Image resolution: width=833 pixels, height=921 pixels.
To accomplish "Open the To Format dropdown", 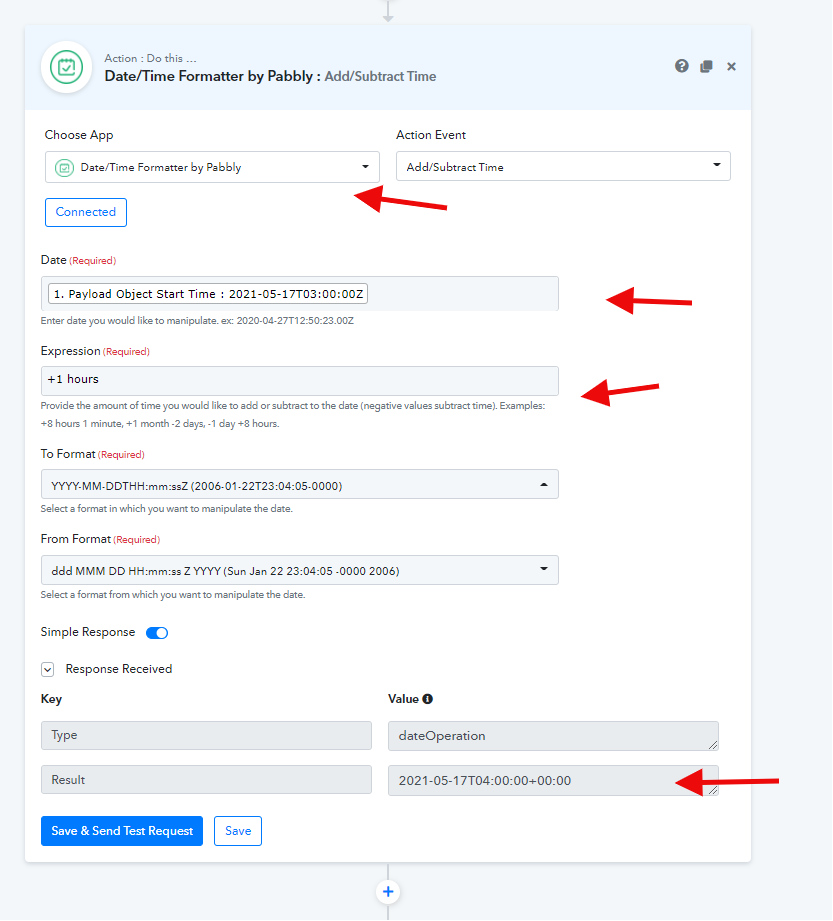I will coord(300,485).
